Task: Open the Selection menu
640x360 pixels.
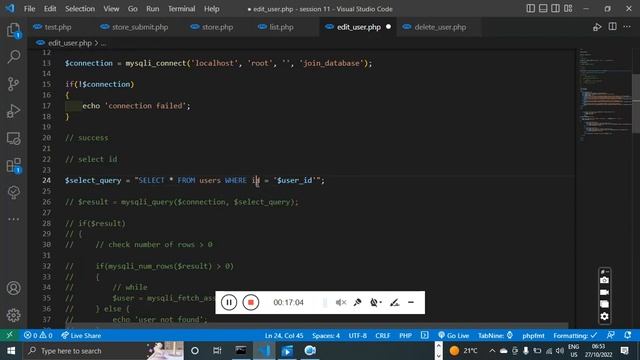Action: point(80,9)
